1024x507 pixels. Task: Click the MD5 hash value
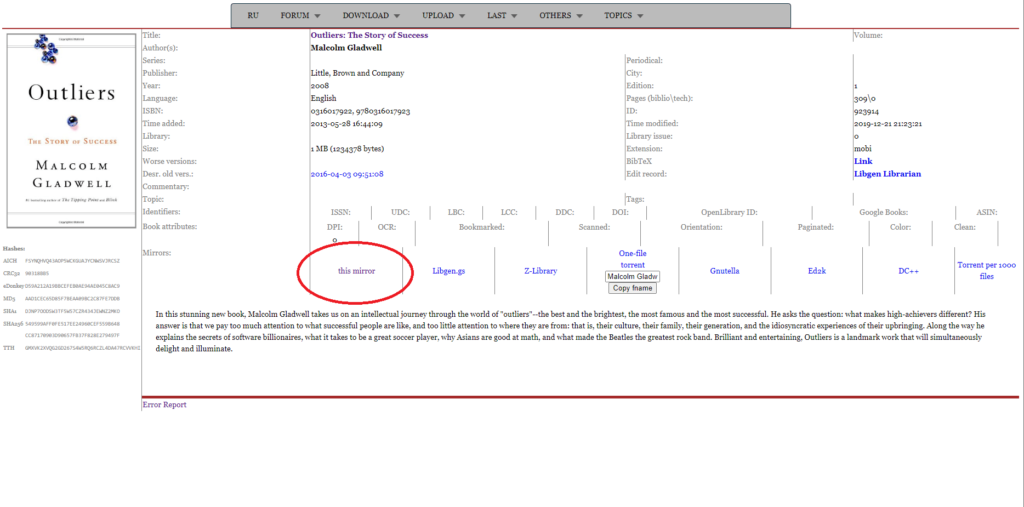tap(72, 299)
